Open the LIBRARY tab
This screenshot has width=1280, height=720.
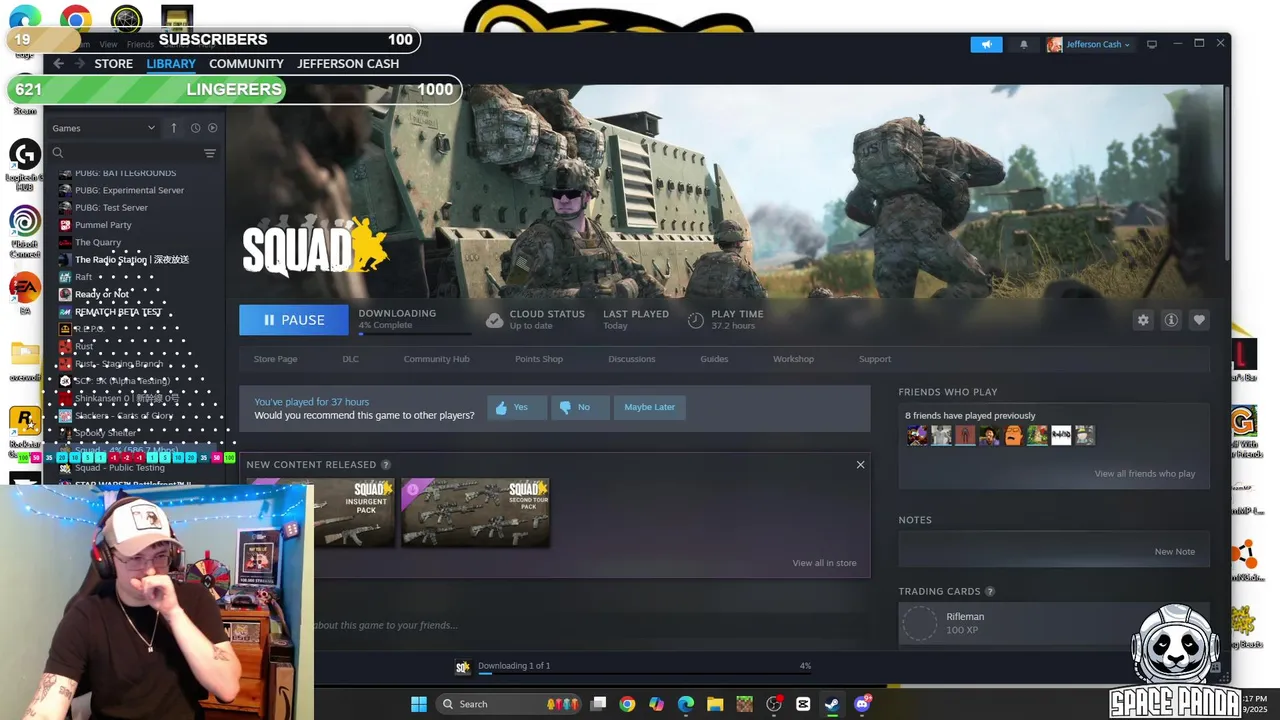[x=171, y=63]
